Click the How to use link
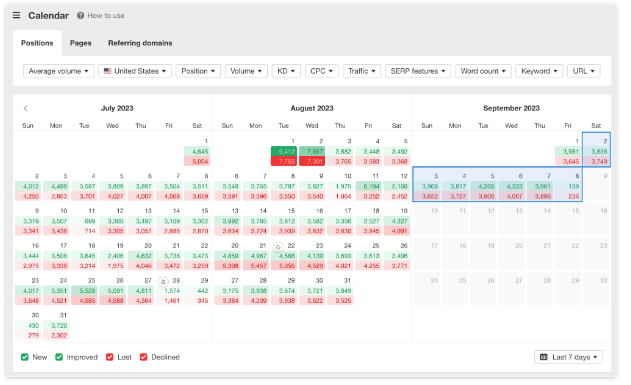This screenshot has height=385, width=631. [x=106, y=15]
